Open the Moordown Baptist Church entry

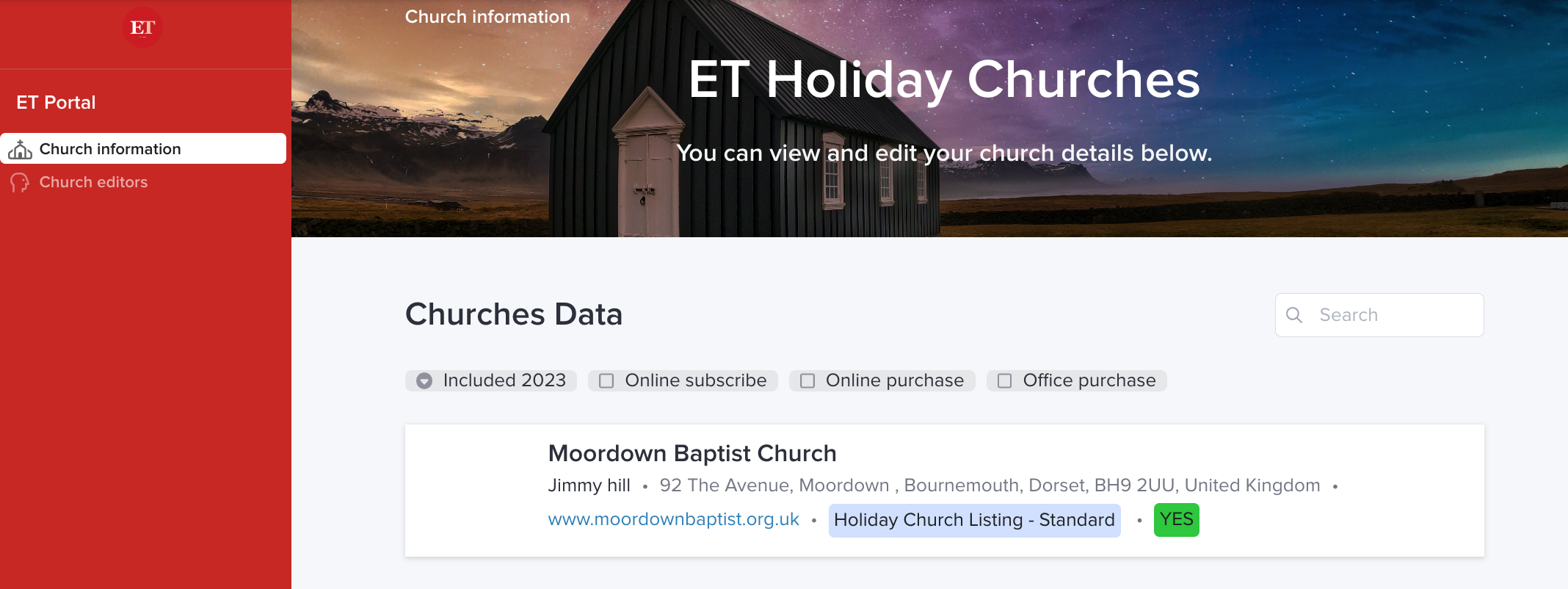click(x=692, y=453)
